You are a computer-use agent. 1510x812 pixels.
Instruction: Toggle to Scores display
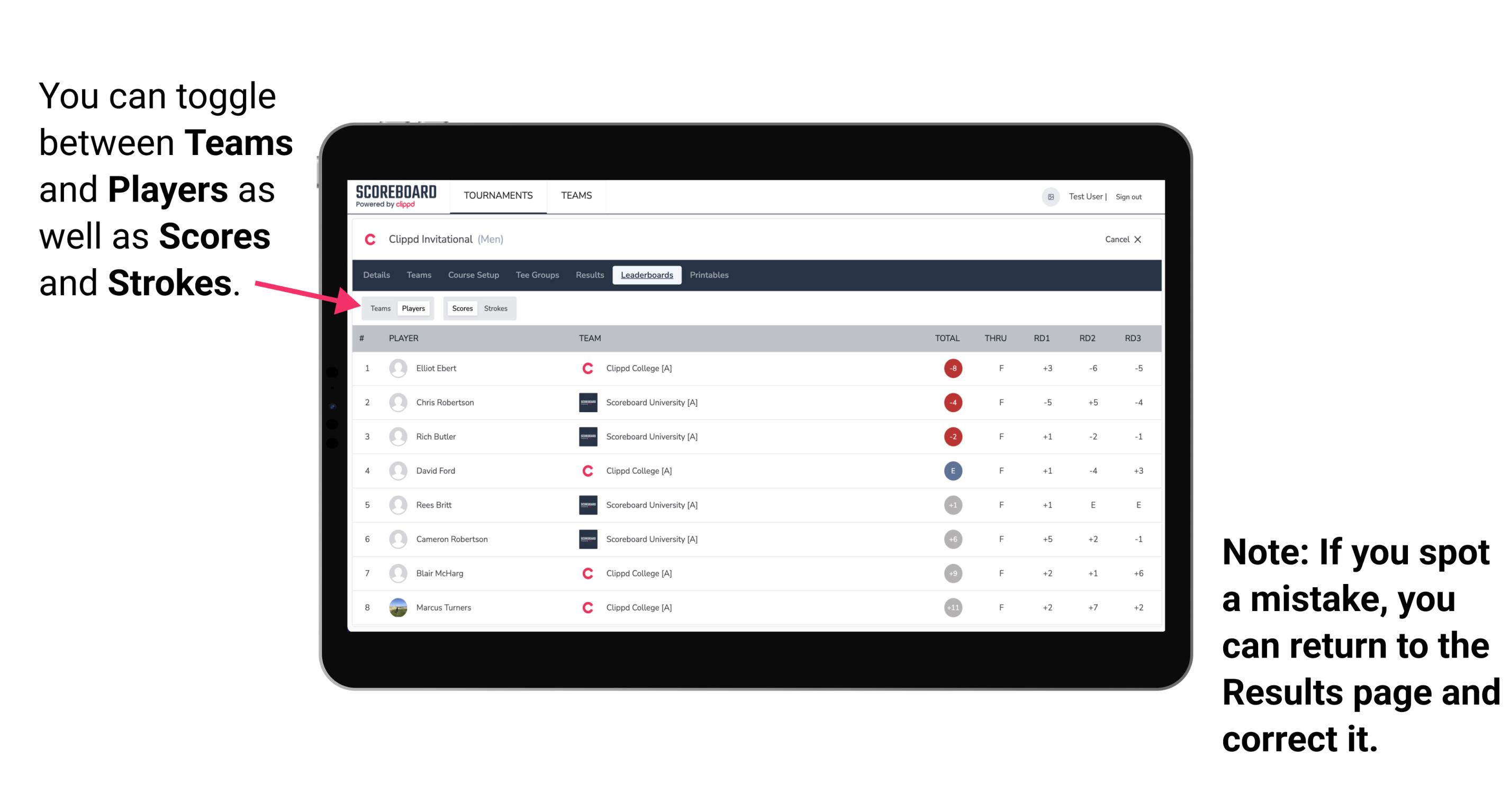tap(461, 308)
